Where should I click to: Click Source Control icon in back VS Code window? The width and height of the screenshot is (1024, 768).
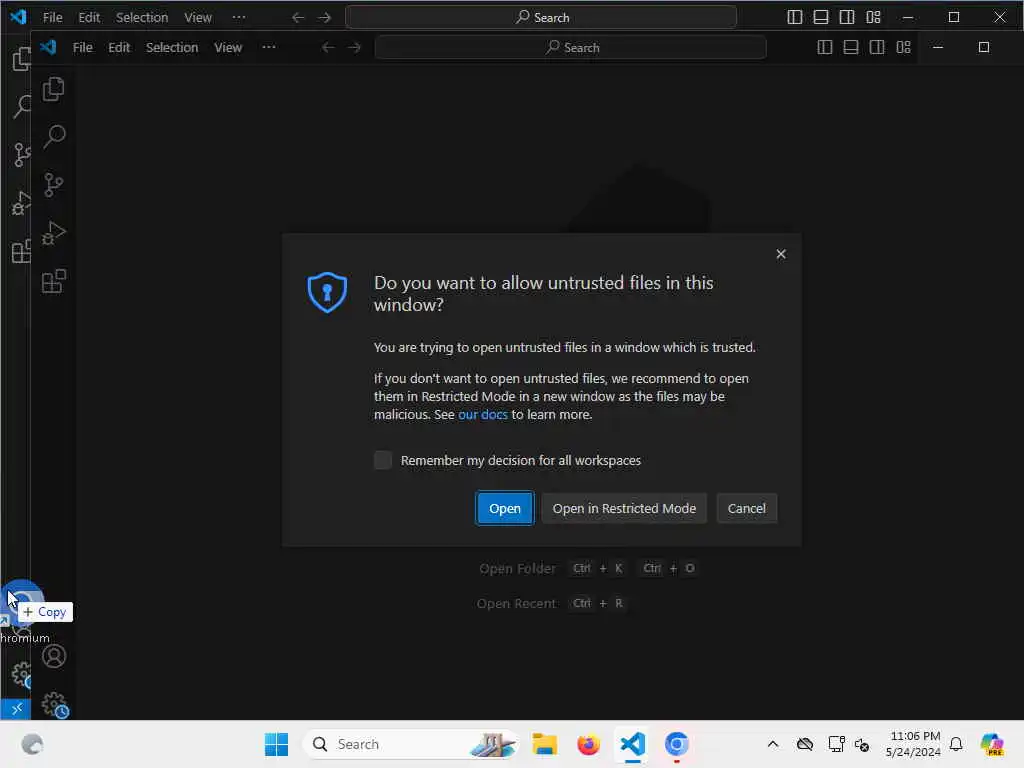(x=20, y=154)
